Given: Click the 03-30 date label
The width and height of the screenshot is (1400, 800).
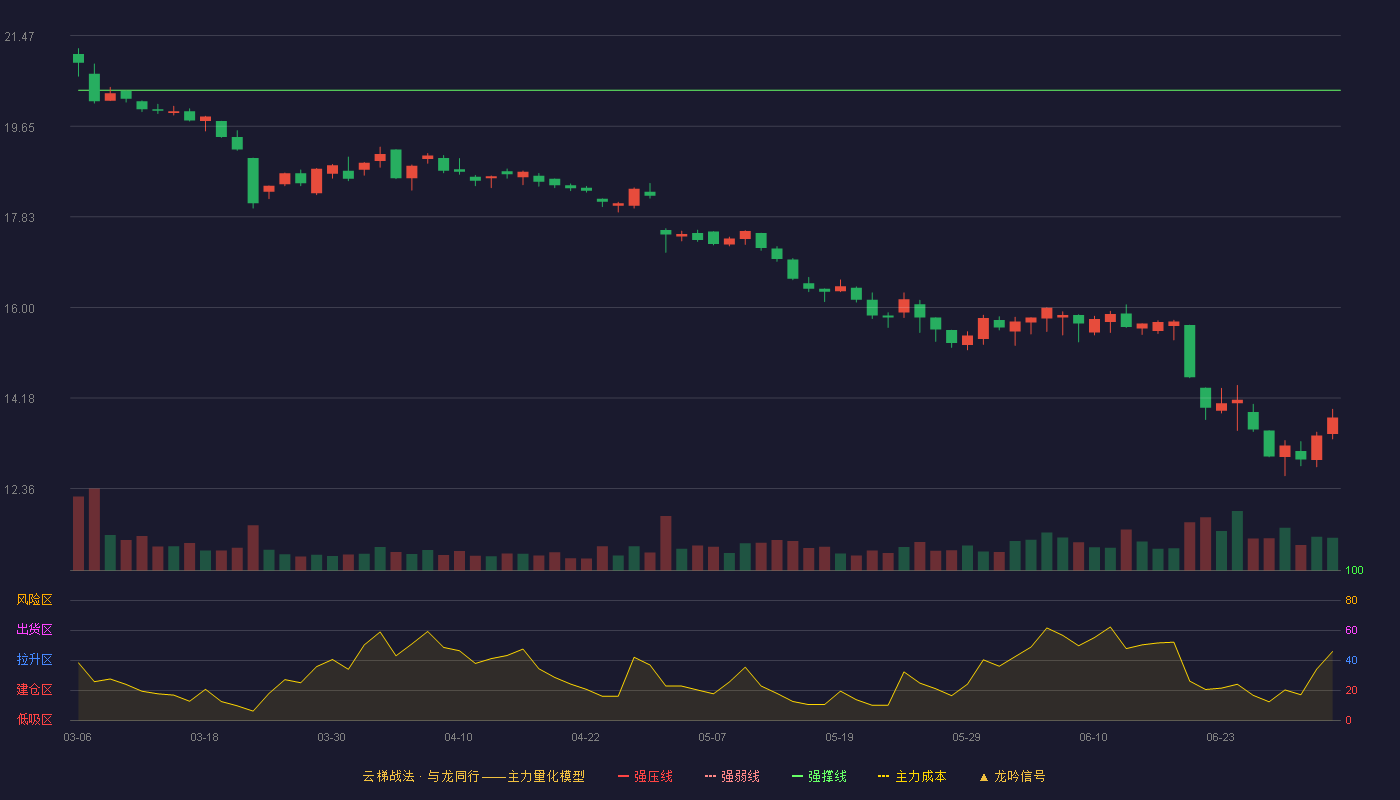Looking at the screenshot, I should click(x=331, y=737).
